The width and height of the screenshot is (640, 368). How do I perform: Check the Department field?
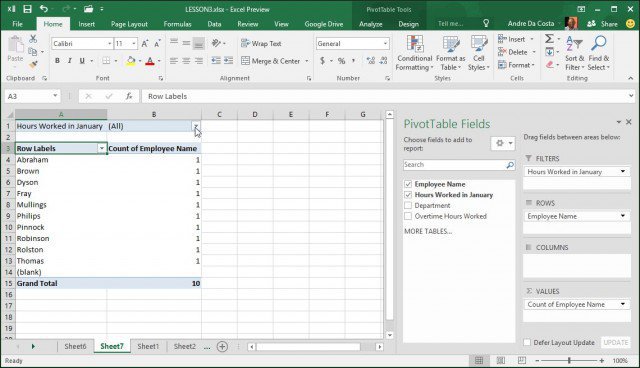pos(408,205)
